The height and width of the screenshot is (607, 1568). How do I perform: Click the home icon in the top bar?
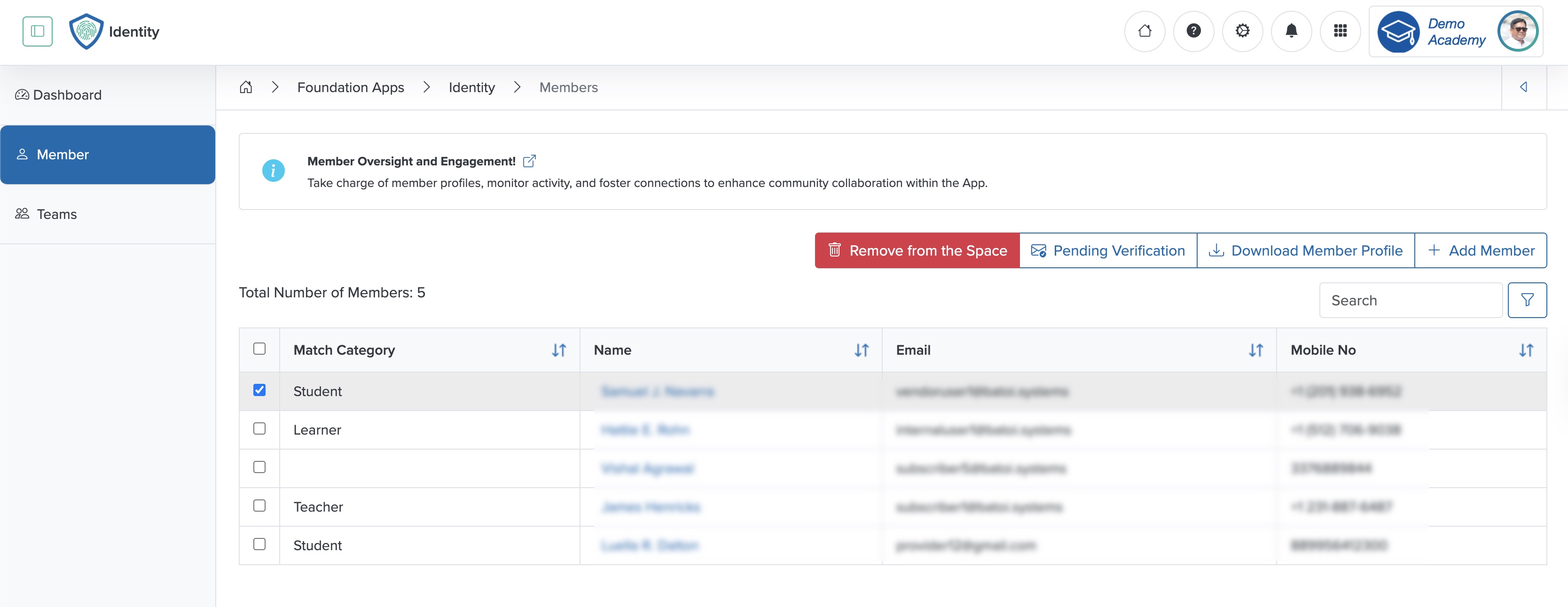[1145, 31]
